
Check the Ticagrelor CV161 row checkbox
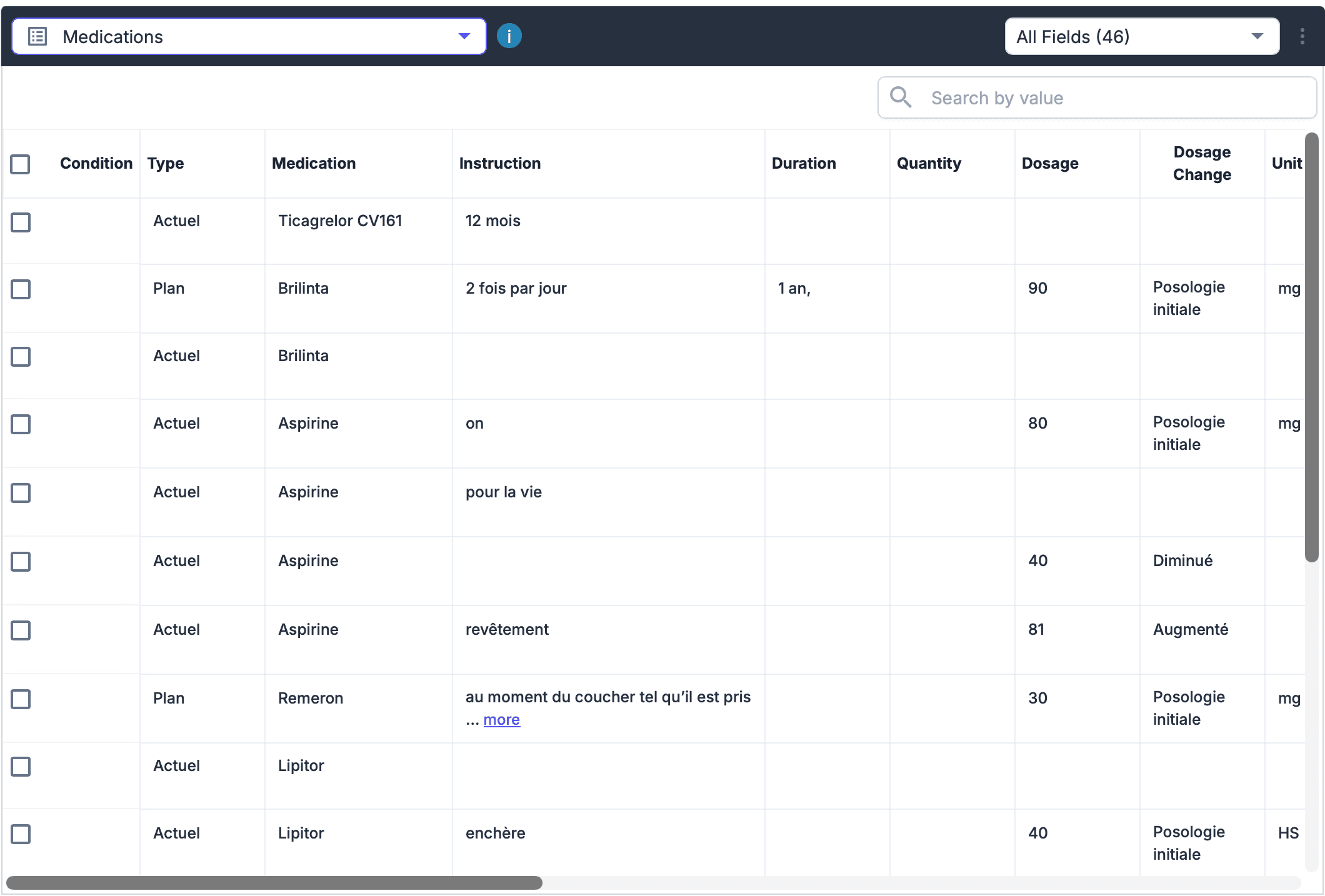point(21,222)
